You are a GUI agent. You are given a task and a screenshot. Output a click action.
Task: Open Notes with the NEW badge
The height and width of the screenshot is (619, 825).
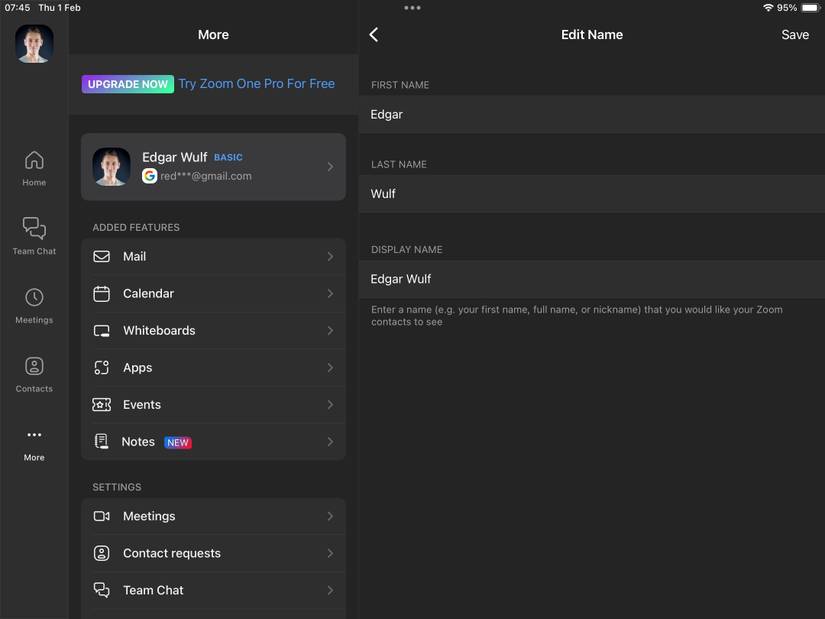(x=213, y=441)
